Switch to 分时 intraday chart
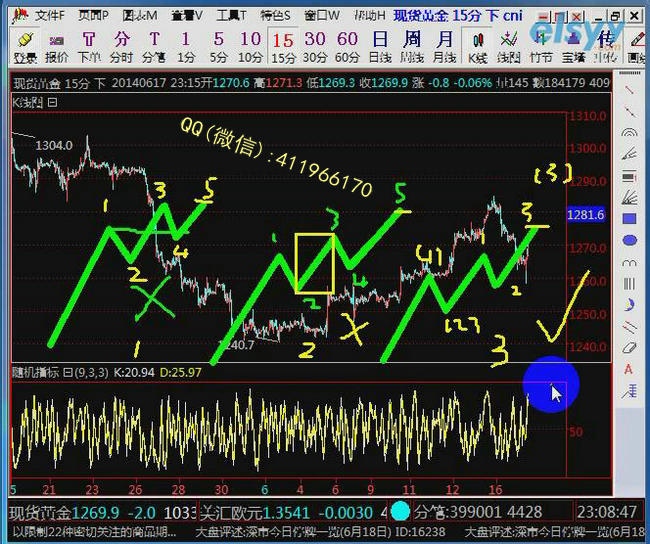The image size is (650, 544). coord(121,48)
